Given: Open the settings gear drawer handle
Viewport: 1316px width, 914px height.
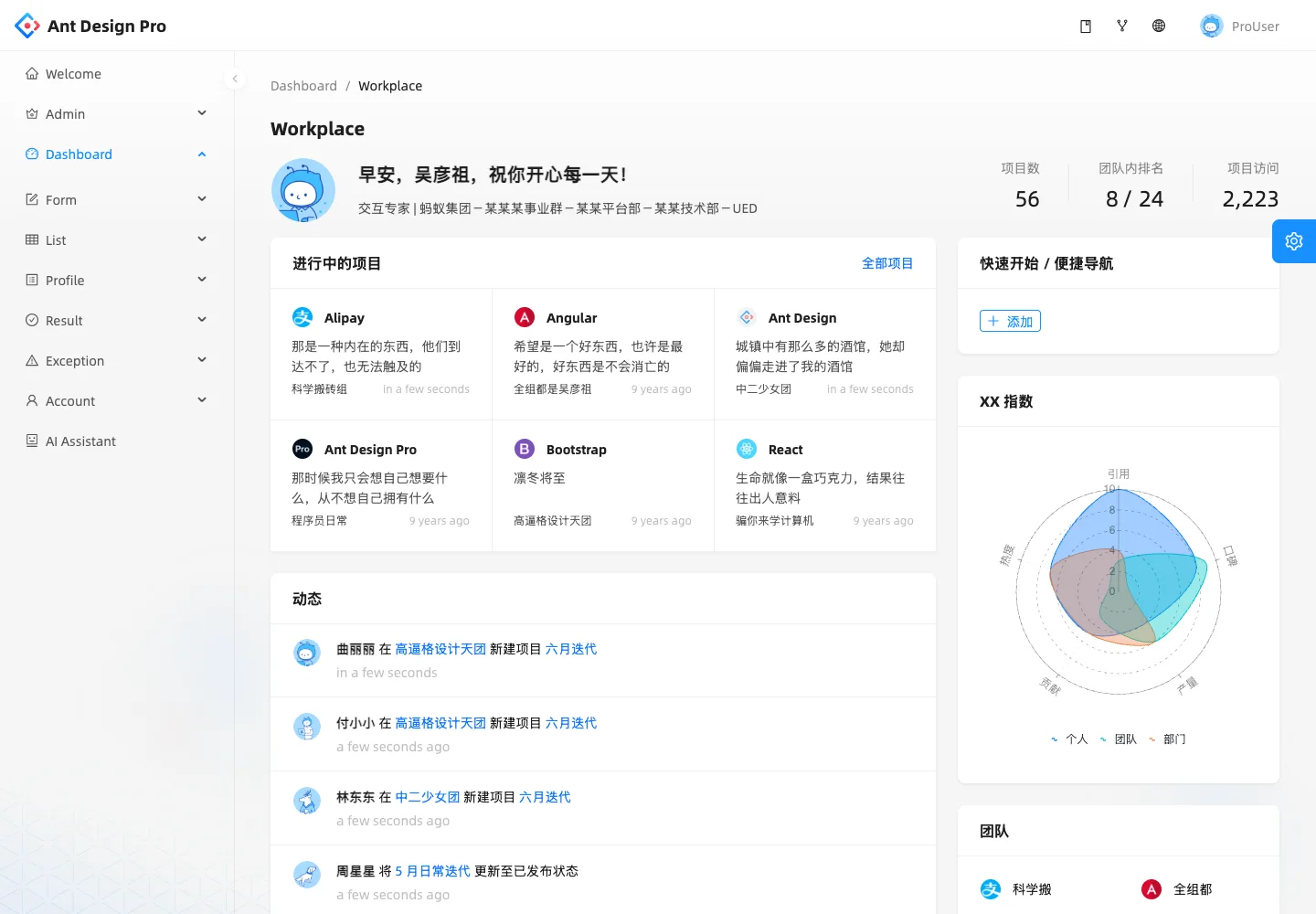Looking at the screenshot, I should (1294, 241).
